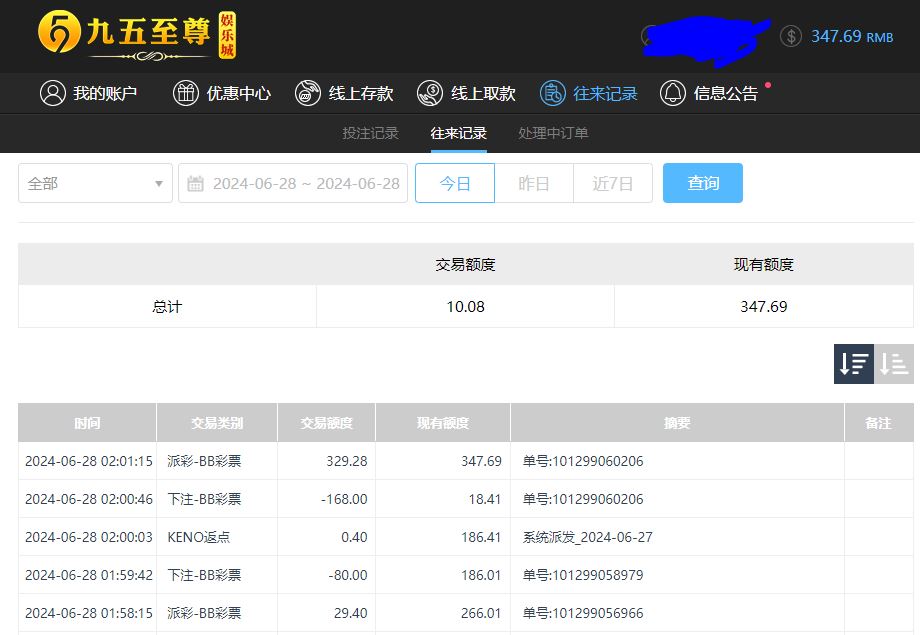The height and width of the screenshot is (635, 920).
Task: Select the 昨日 filter button
Action: (x=534, y=183)
